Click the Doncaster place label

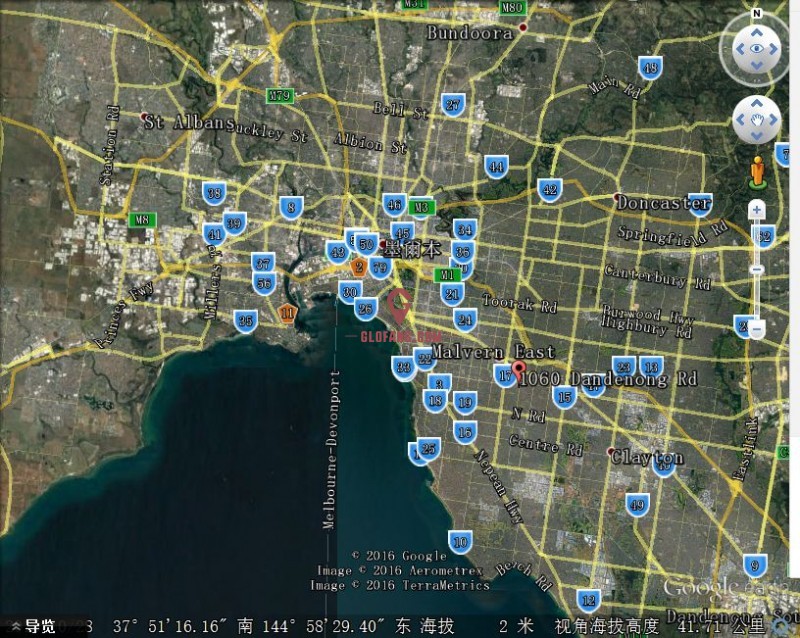tap(663, 203)
